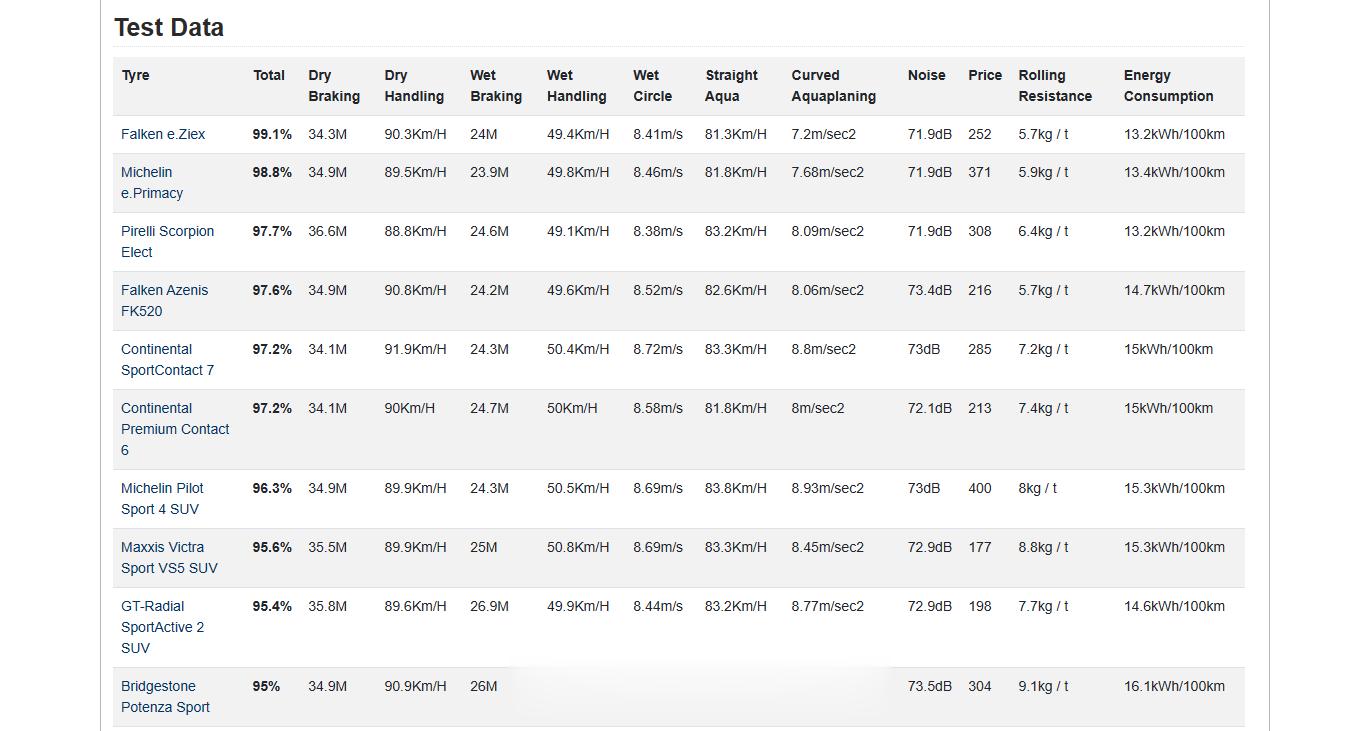The height and width of the screenshot is (731, 1359).
Task: Select the 8.93m/sec2 curved aquaplaning value
Action: [827, 488]
